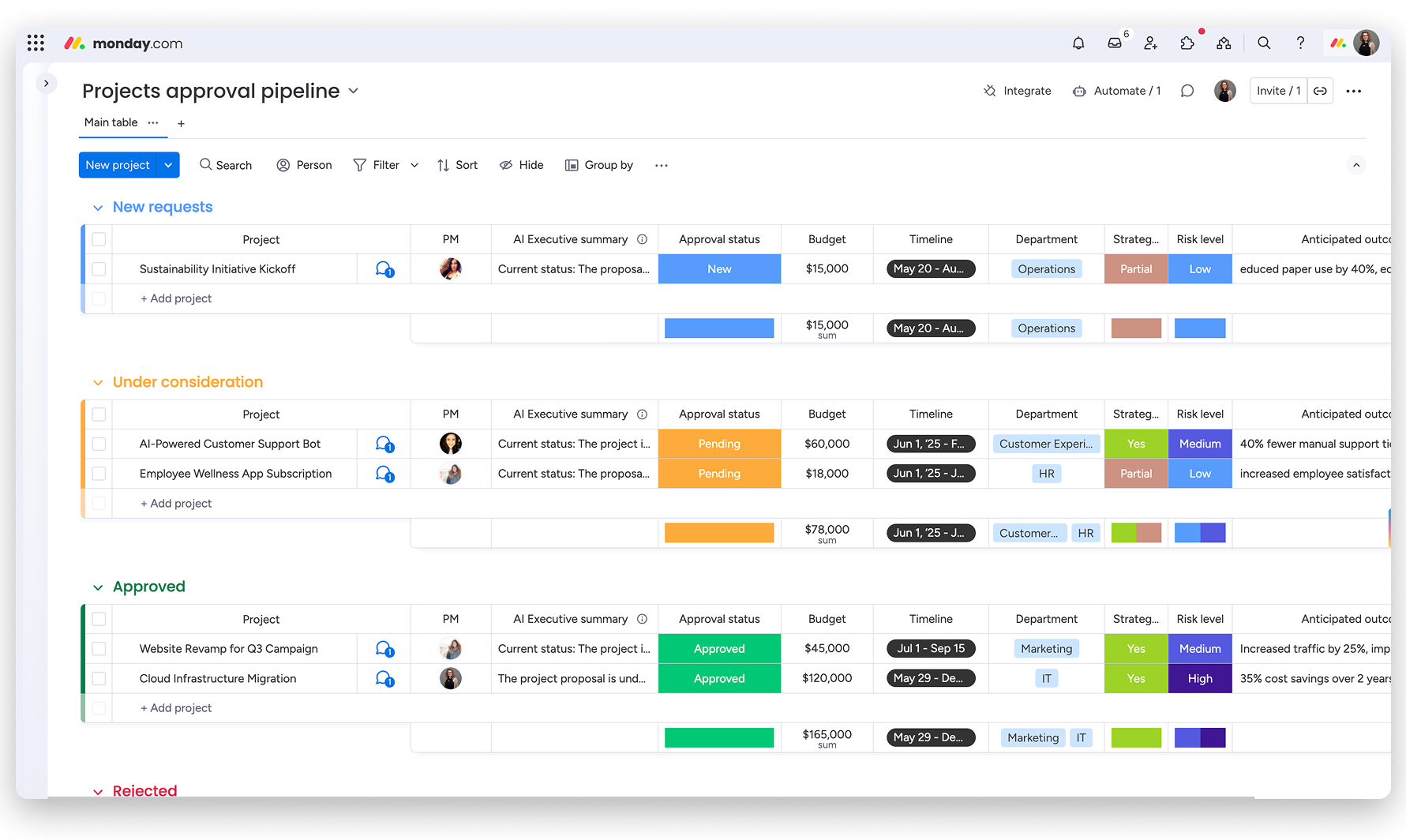Expand the Filter options arrow
The width and height of the screenshot is (1406, 840).
414,165
